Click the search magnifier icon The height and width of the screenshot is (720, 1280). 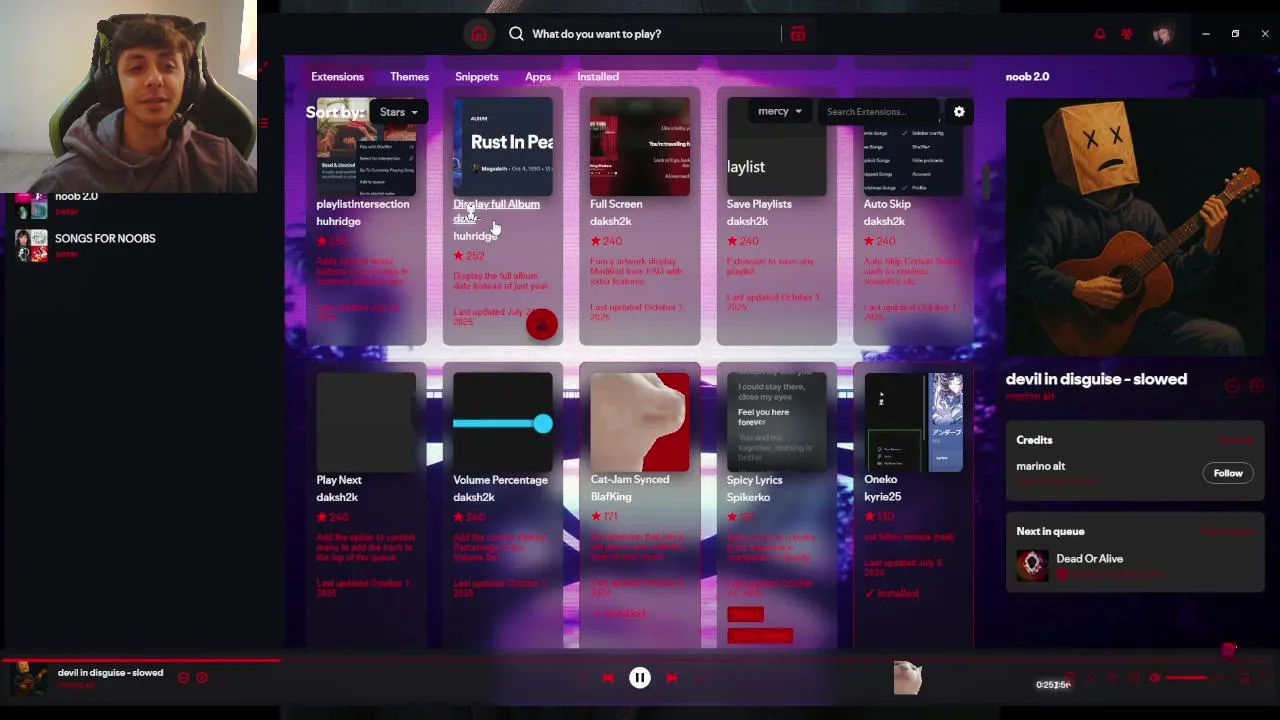pyautogui.click(x=516, y=34)
